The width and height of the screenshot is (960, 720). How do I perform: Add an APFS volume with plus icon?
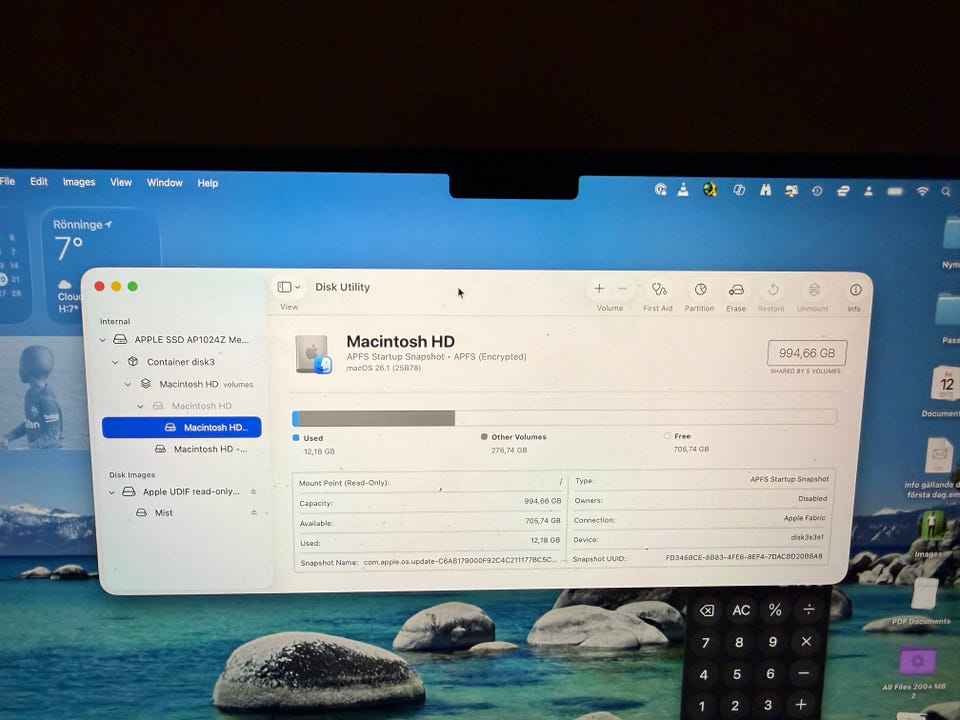pyautogui.click(x=599, y=289)
